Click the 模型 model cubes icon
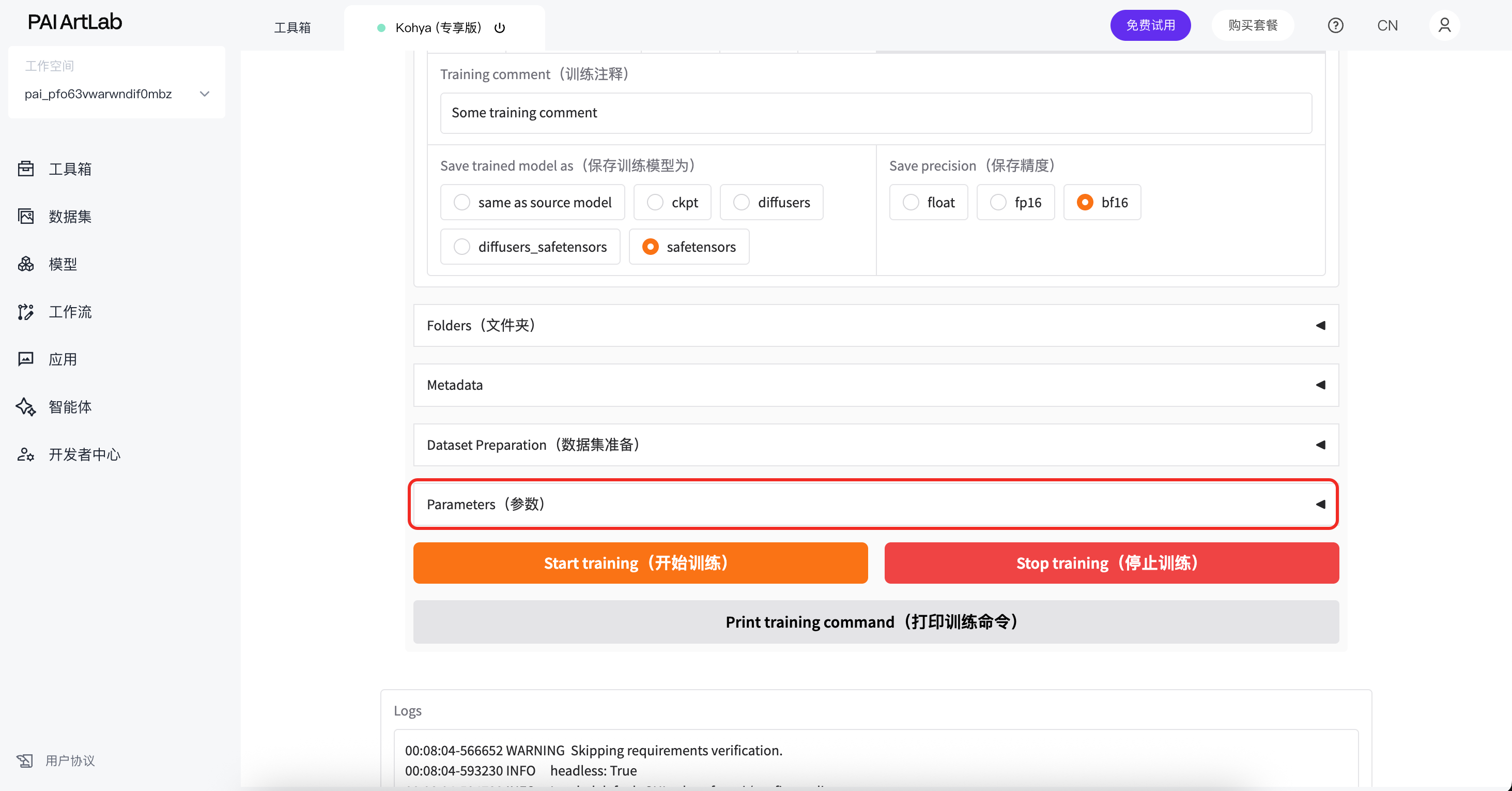1512x791 pixels. pyautogui.click(x=26, y=264)
